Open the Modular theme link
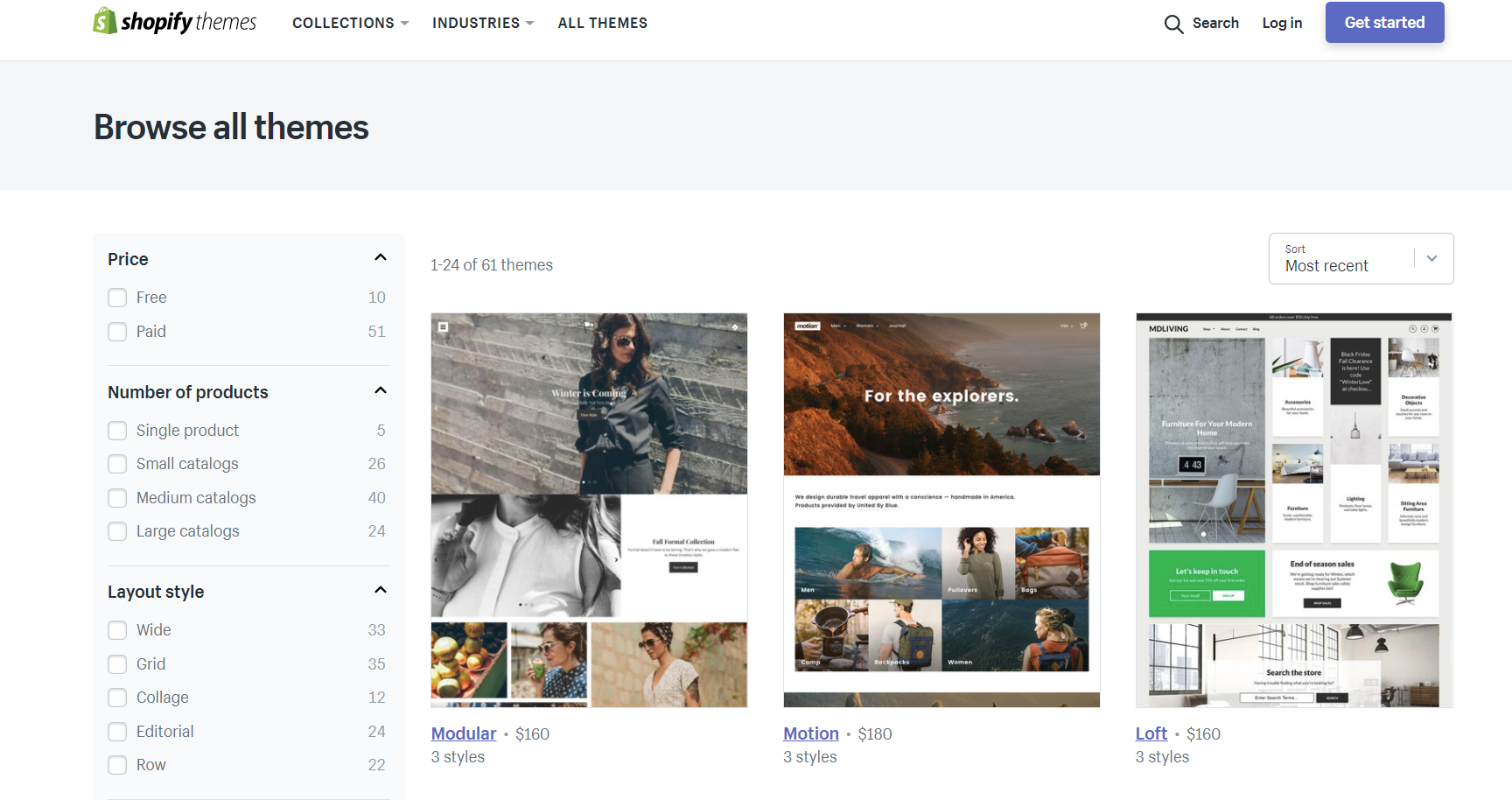Image resolution: width=1512 pixels, height=800 pixels. coord(463,733)
